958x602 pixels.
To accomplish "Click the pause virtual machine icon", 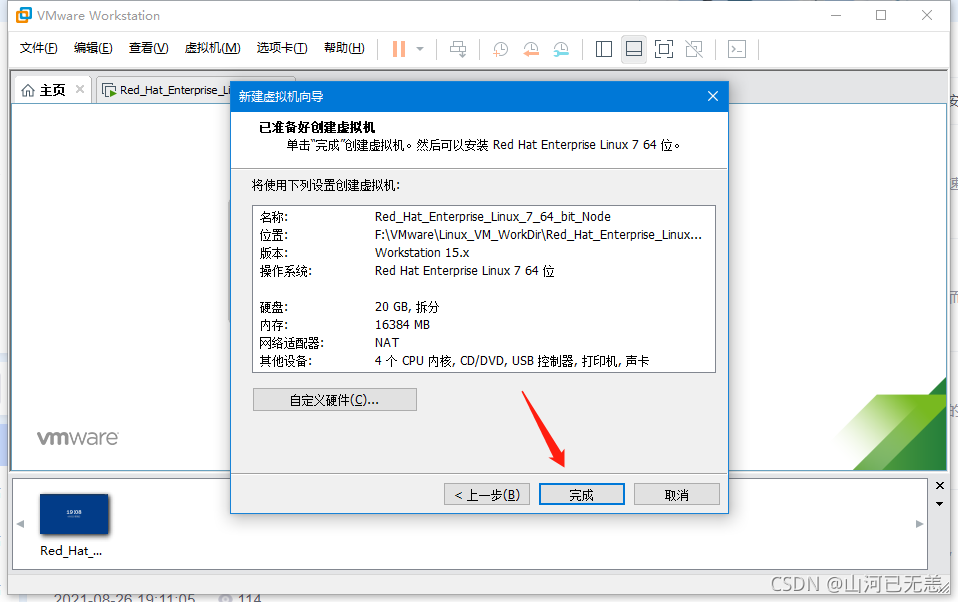I will (x=398, y=49).
